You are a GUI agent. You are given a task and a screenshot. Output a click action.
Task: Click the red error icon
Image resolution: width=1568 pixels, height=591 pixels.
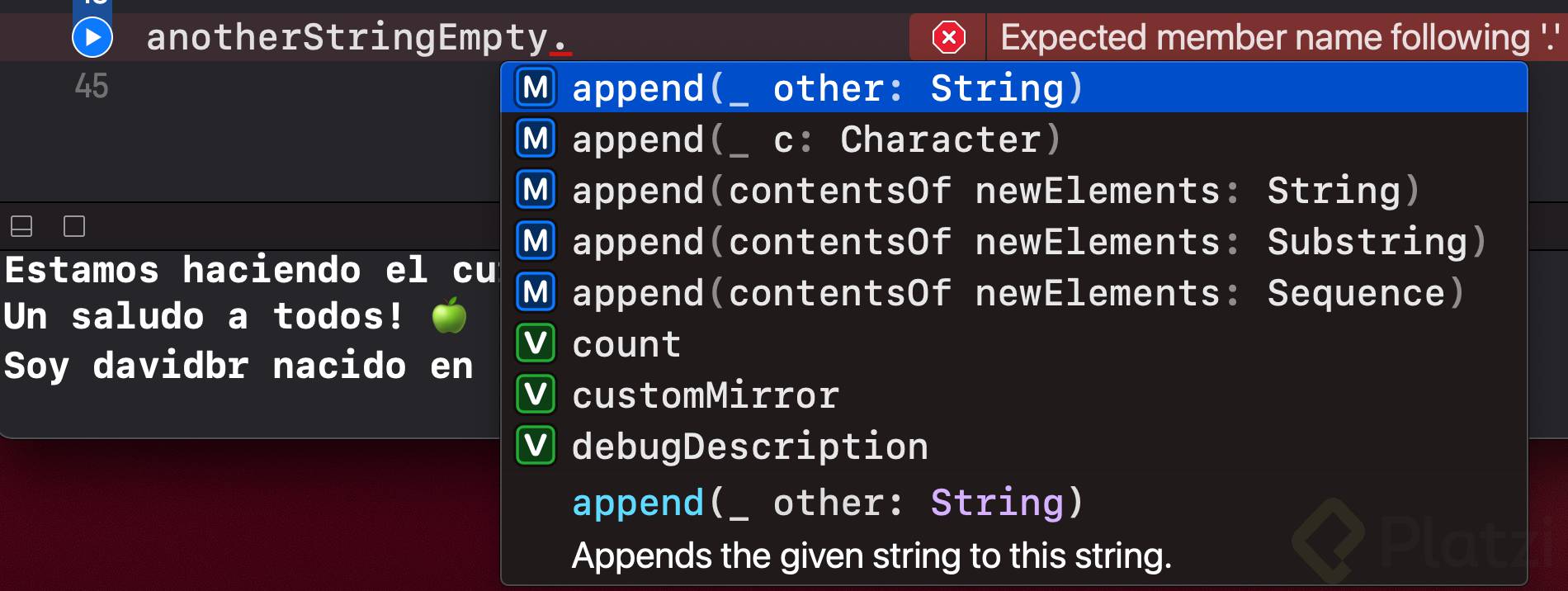tap(948, 37)
